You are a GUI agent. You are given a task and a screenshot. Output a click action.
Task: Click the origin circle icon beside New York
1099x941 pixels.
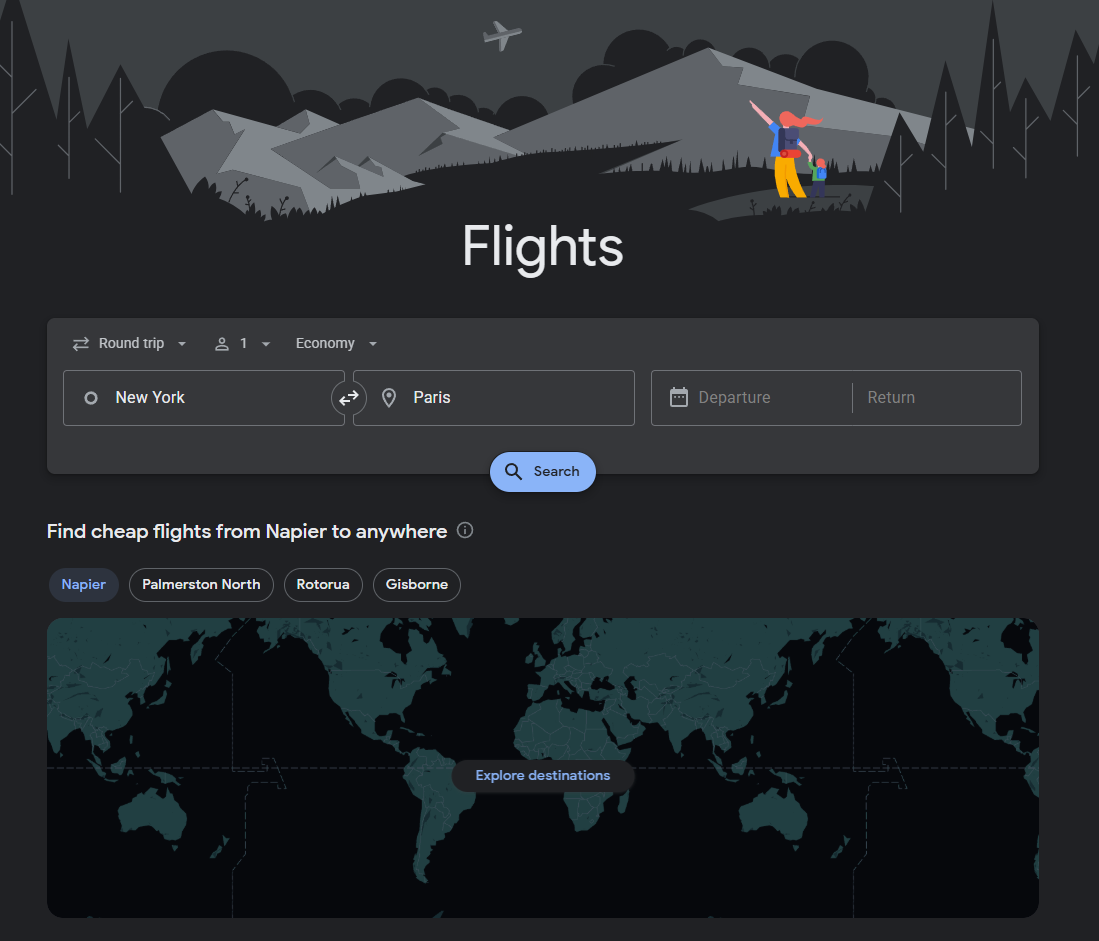pyautogui.click(x=91, y=397)
